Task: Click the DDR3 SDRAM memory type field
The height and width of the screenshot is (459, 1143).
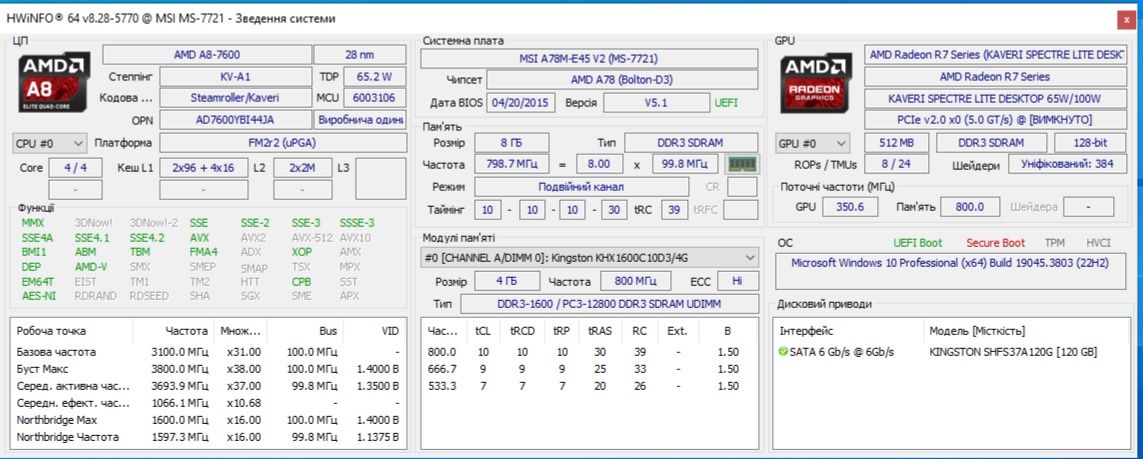Action: point(691,143)
